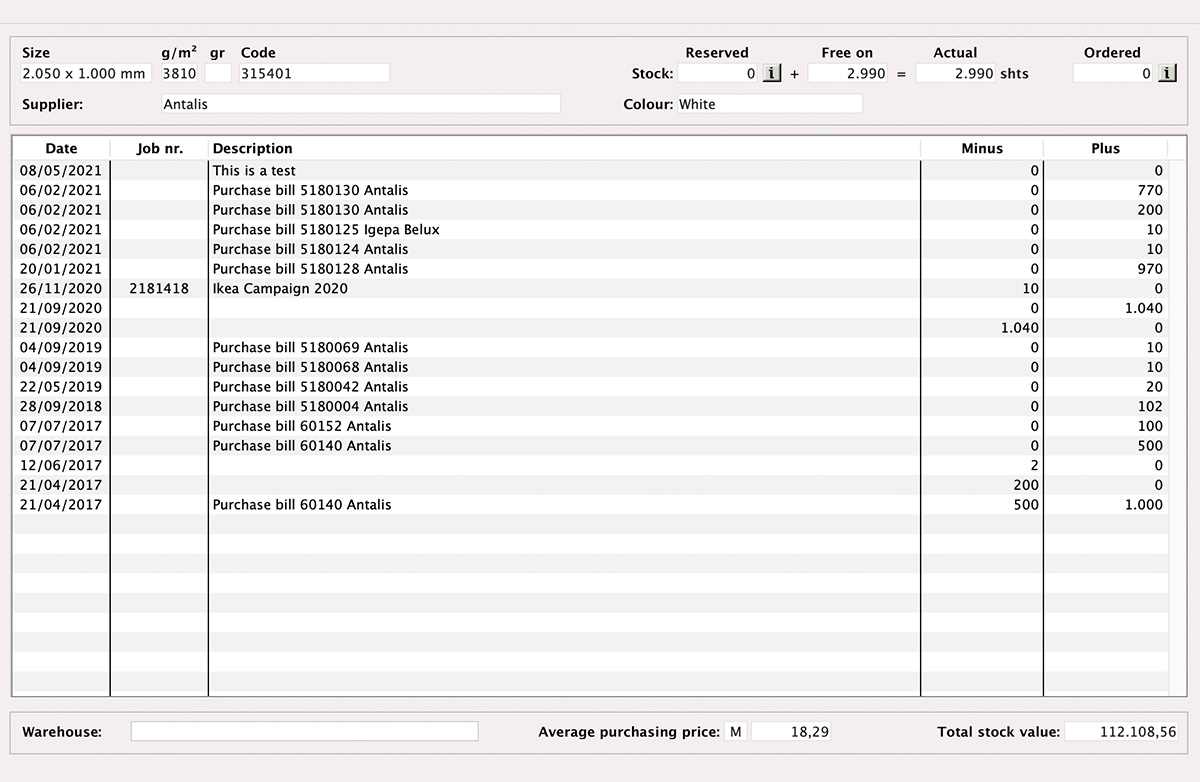Select the row 'This is a test'
This screenshot has width=1200, height=782.
[590, 171]
